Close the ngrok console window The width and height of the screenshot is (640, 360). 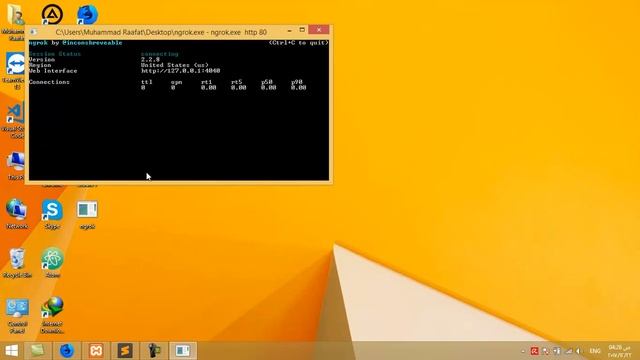[x=319, y=30]
